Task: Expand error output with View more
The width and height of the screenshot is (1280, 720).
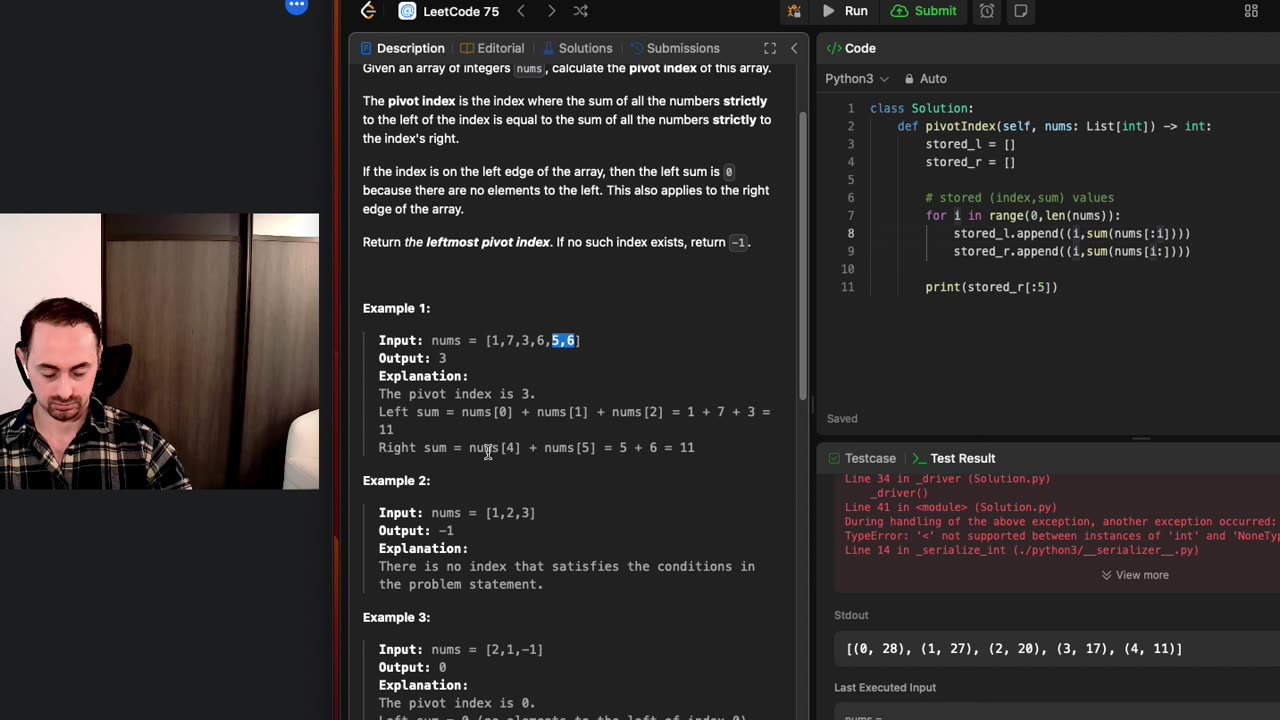Action: pos(1135,575)
